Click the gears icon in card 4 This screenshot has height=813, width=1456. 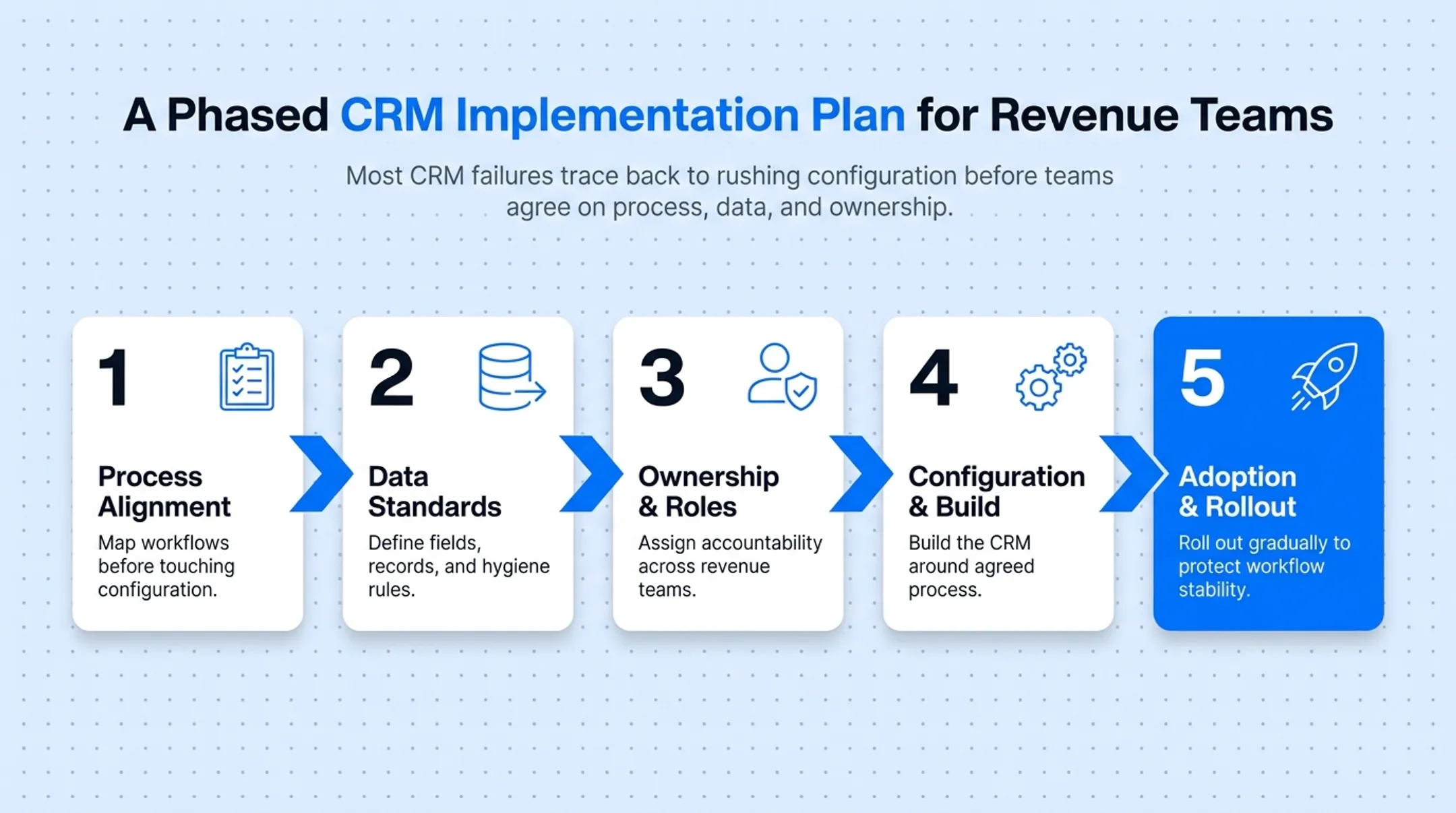(1052, 377)
